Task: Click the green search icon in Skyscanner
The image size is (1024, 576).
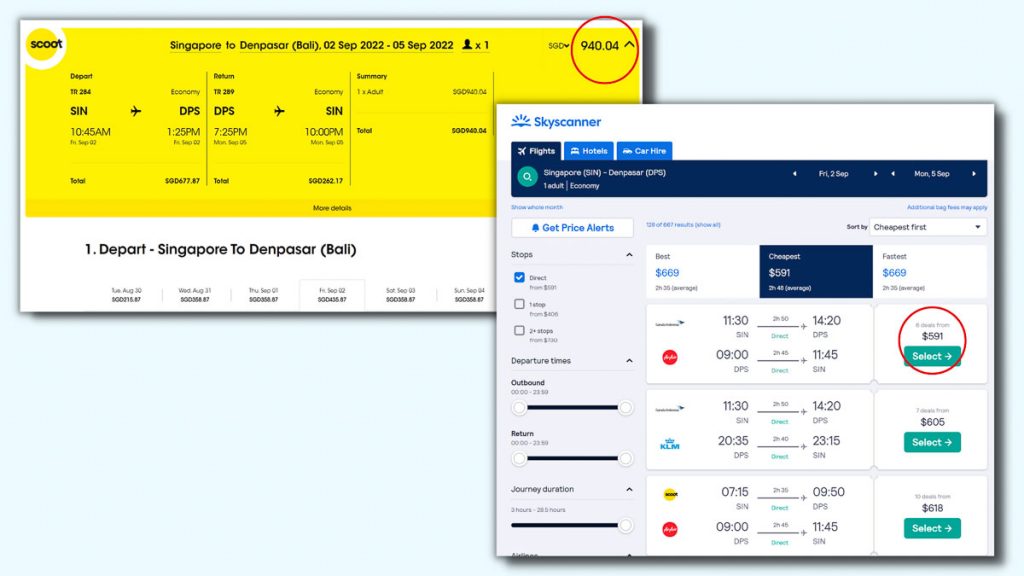Action: pos(527,177)
